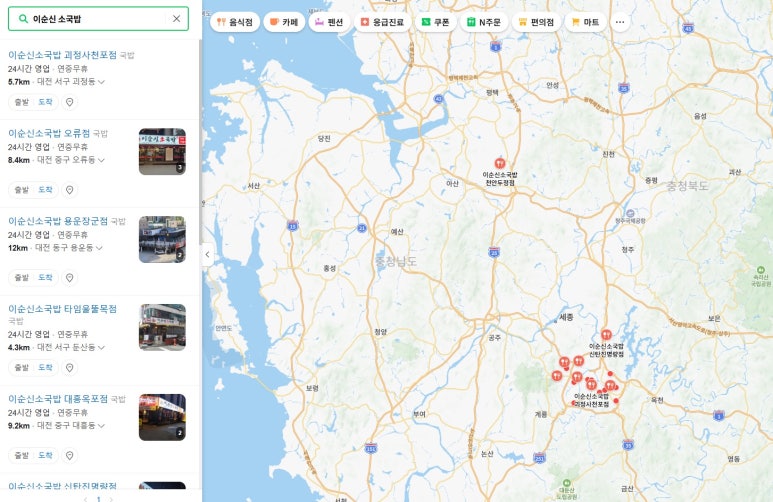This screenshot has height=502, width=773.
Task: Click the 당진 city label on map
Action: click(324, 139)
